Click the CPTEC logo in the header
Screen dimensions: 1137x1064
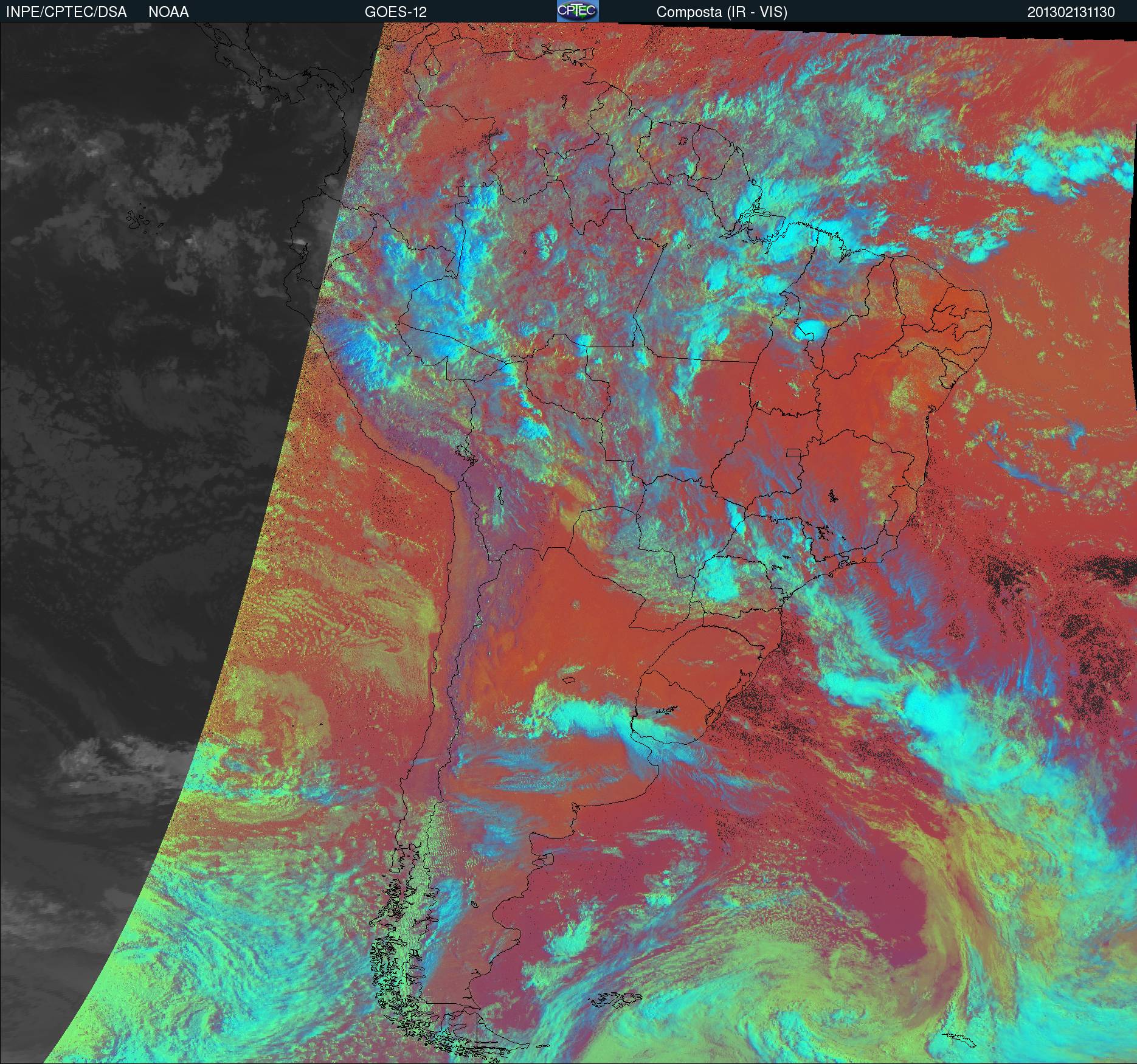(x=577, y=11)
